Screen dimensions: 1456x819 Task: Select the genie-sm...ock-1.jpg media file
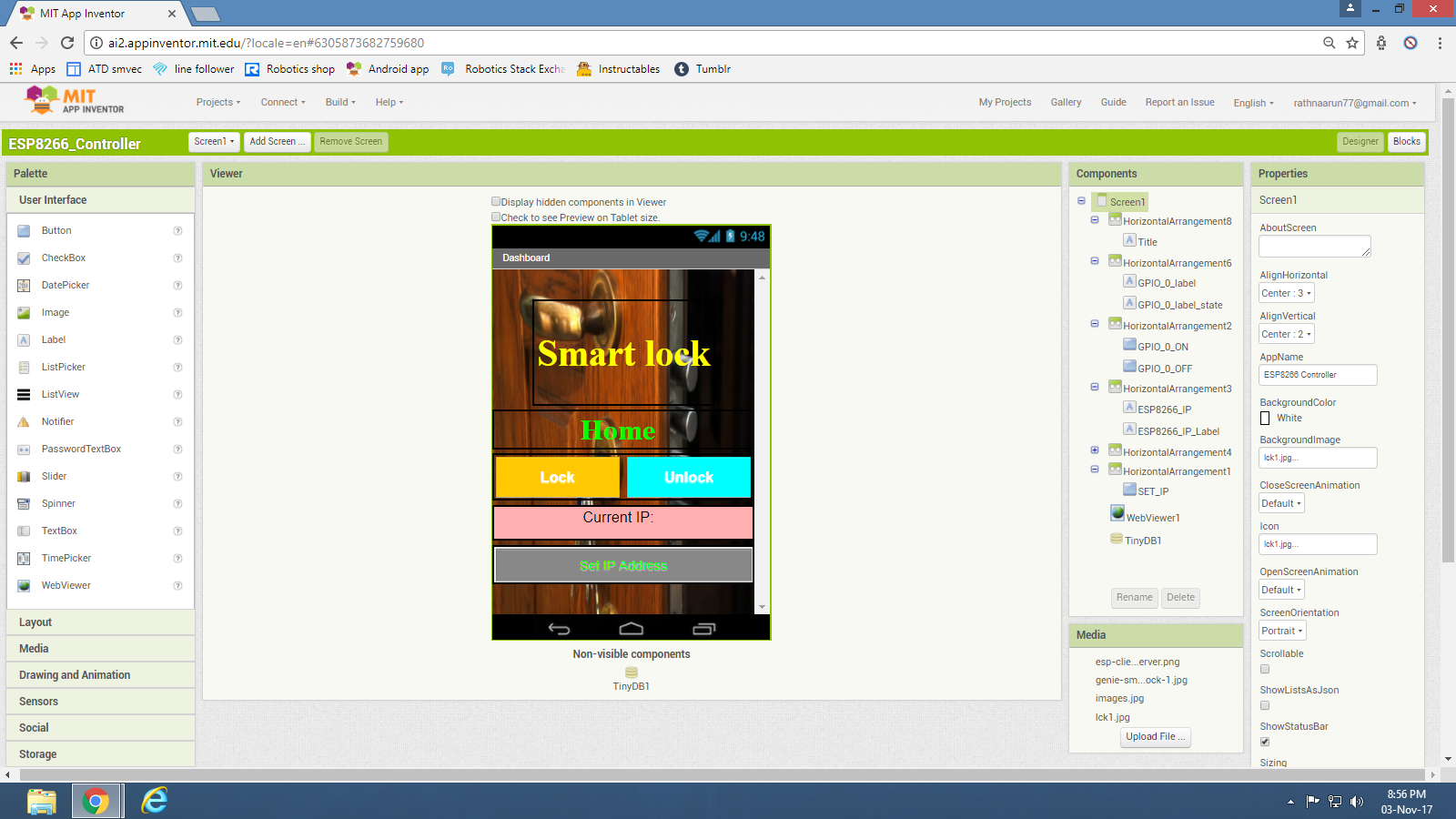[1141, 681]
